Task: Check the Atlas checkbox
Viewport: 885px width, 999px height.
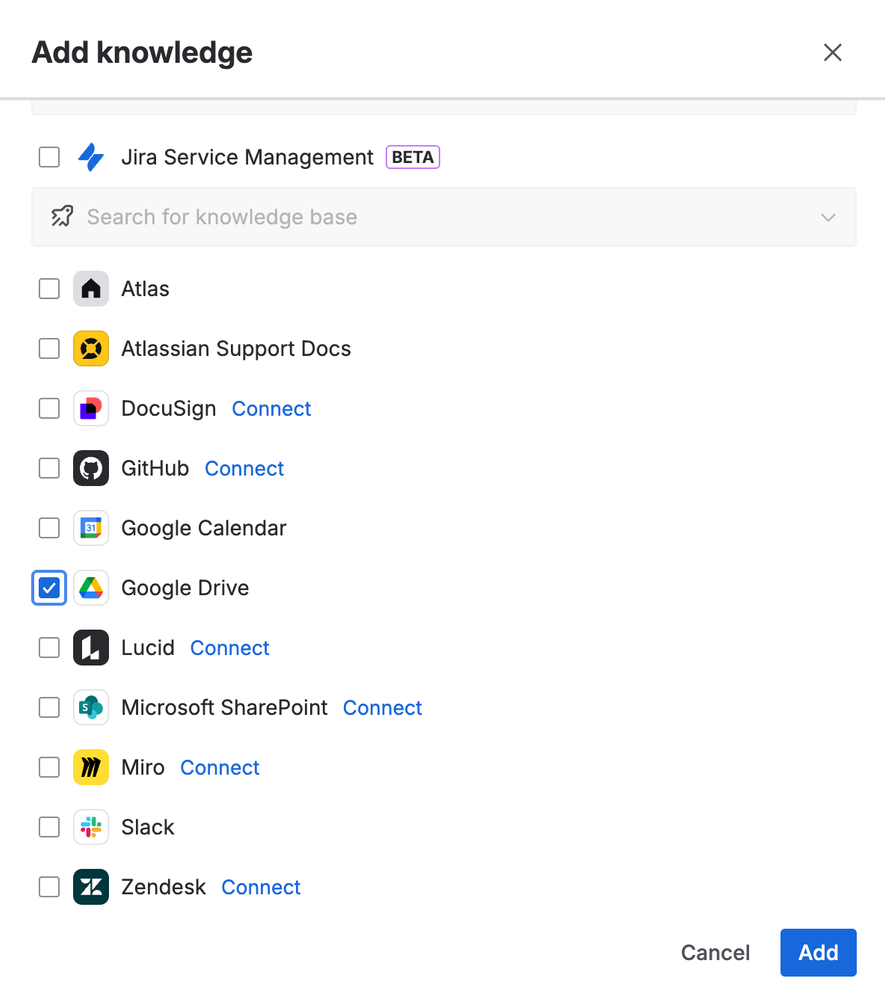Action: (49, 289)
